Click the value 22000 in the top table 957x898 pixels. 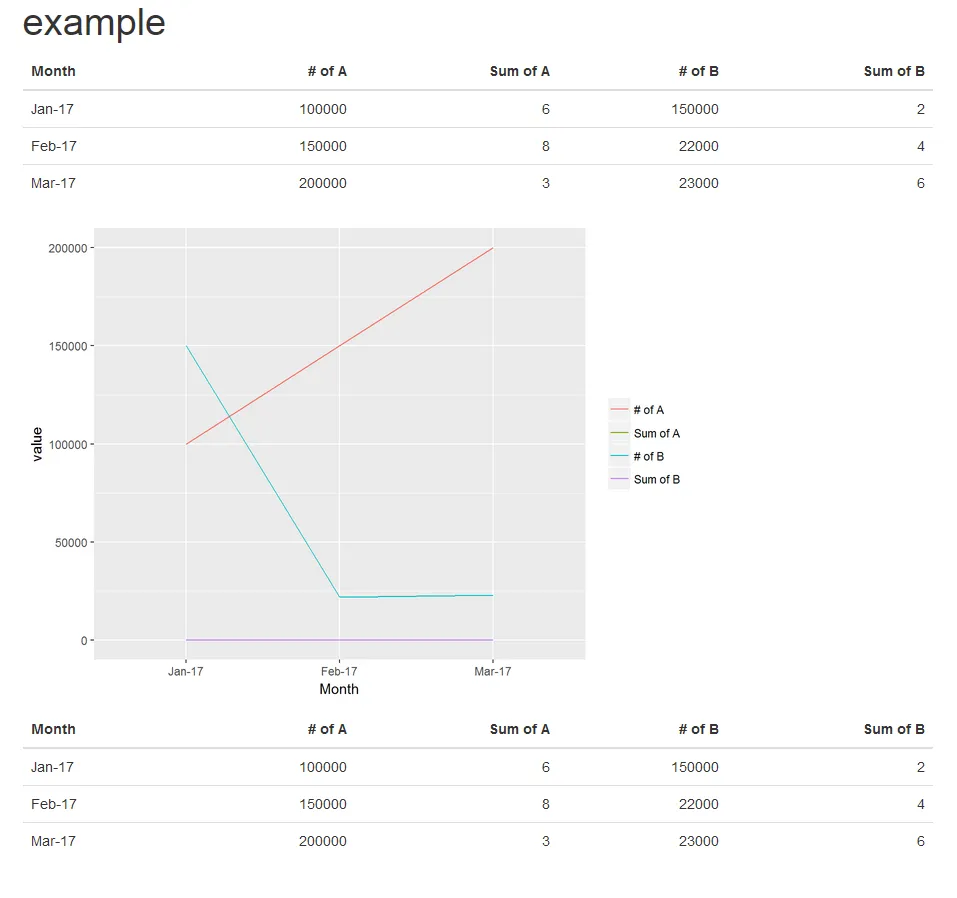[x=698, y=146]
